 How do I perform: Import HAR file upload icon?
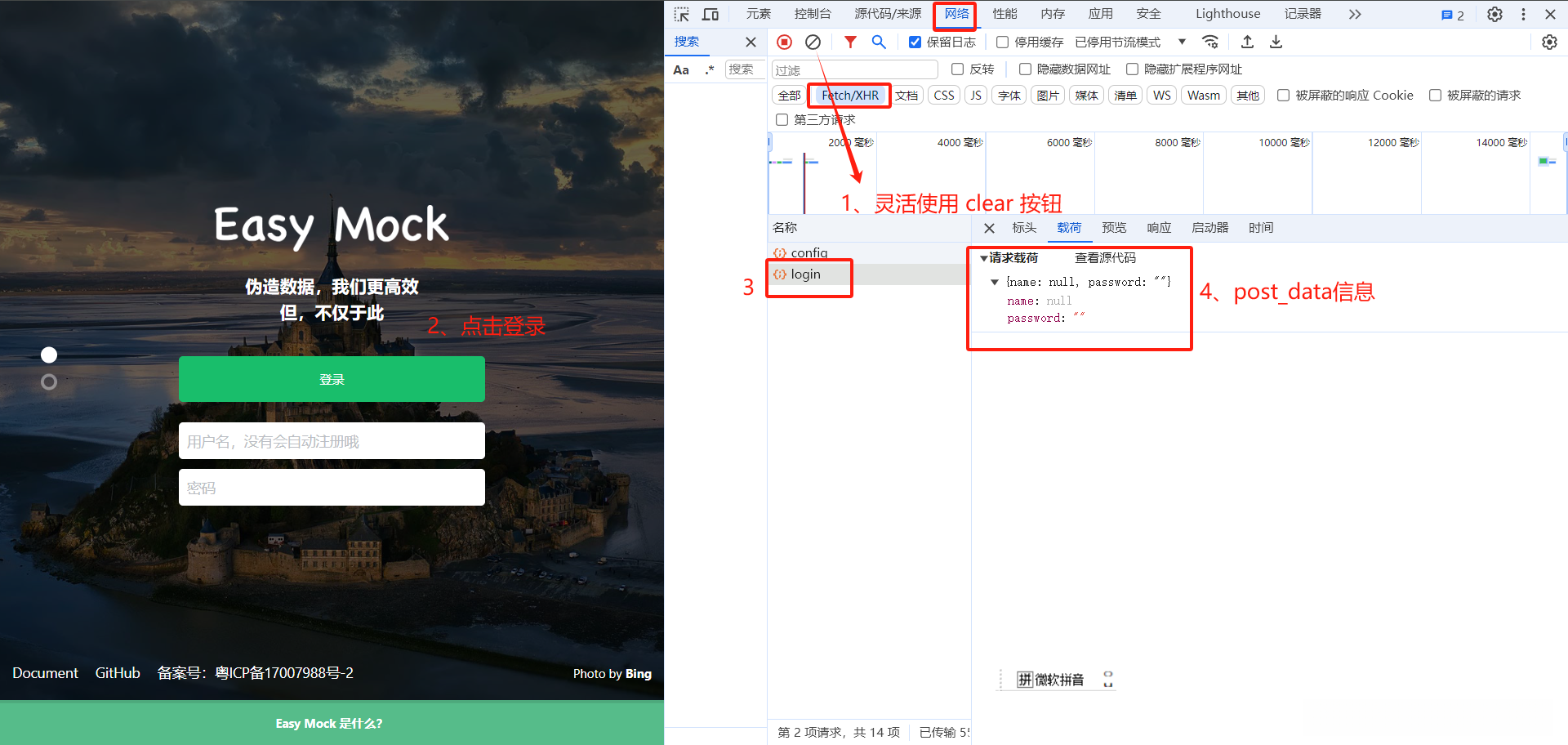click(1247, 42)
